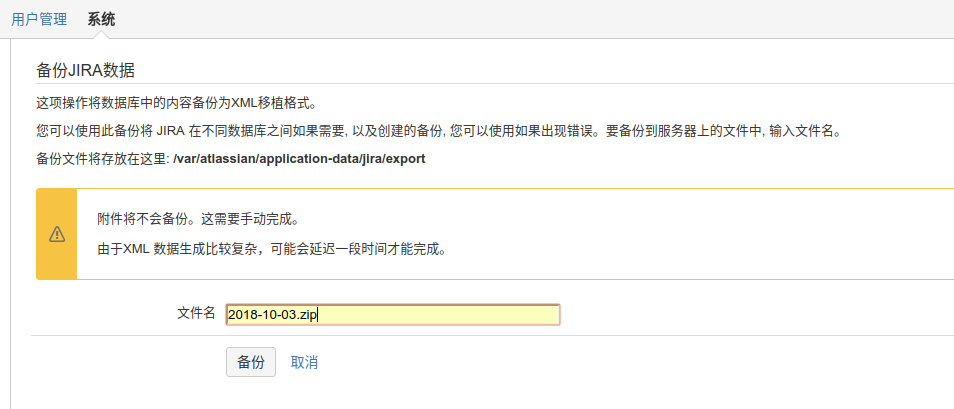Viewport: 954px width, 409px height.
Task: Click the divider line above the 备份 button
Action: [x=500, y=336]
